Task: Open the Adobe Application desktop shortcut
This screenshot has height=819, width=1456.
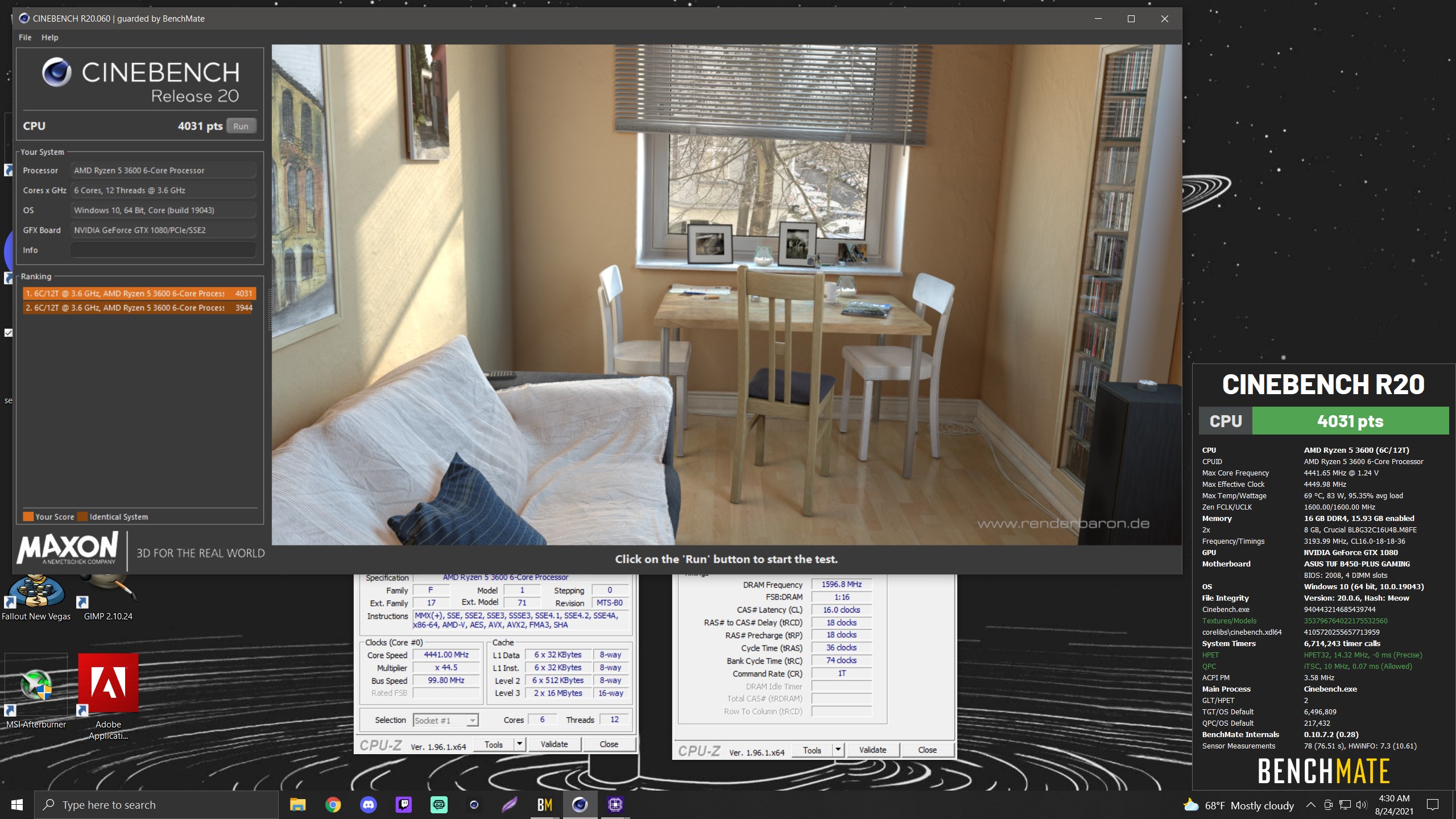Action: point(108,697)
